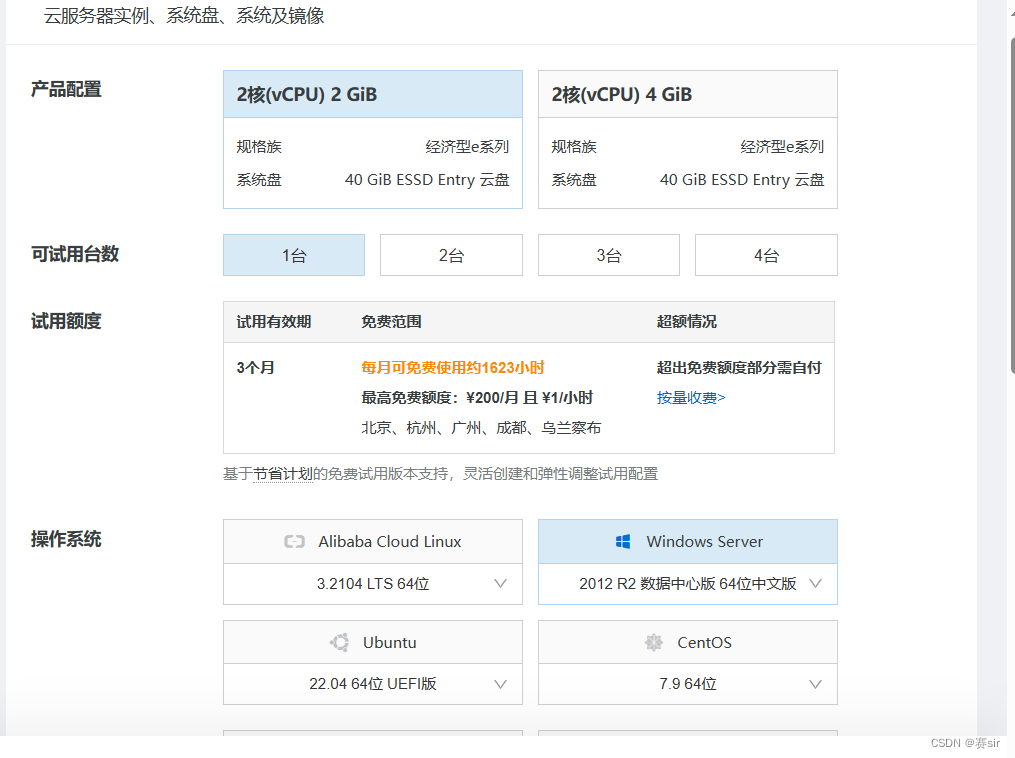This screenshot has height=758, width=1015.
Task: Select the 2核(vCPU) 4 GiB configuration card
Action: pos(687,139)
